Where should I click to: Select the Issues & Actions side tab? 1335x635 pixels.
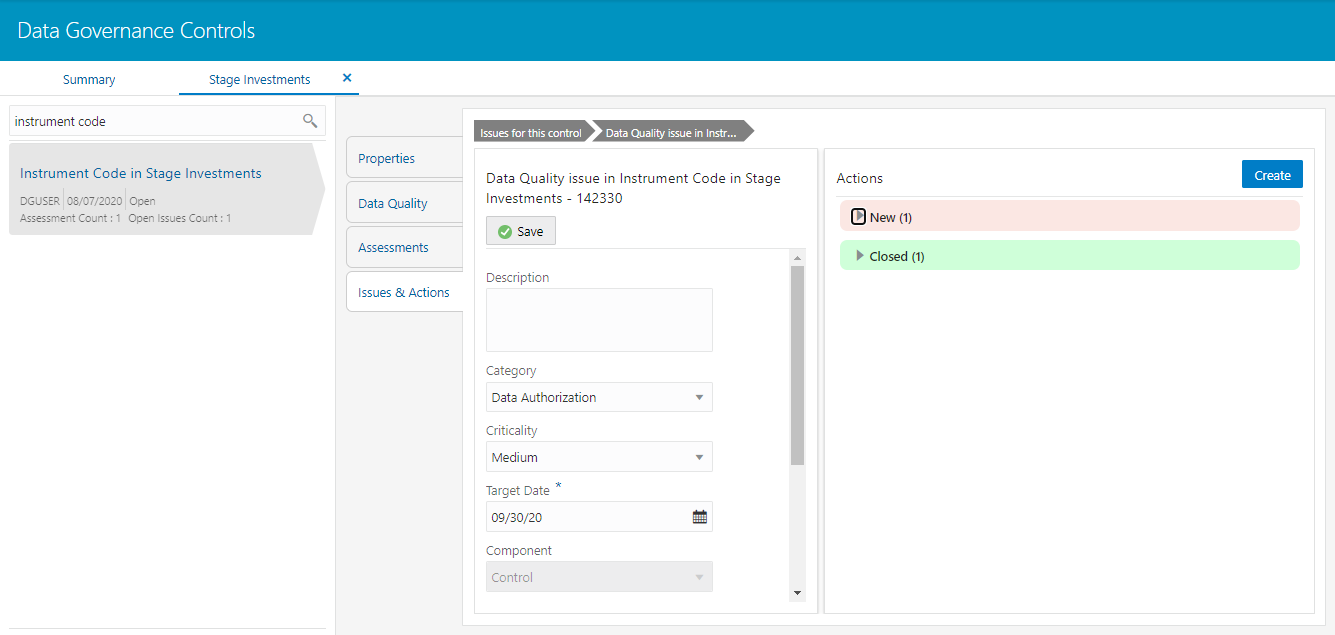click(404, 292)
